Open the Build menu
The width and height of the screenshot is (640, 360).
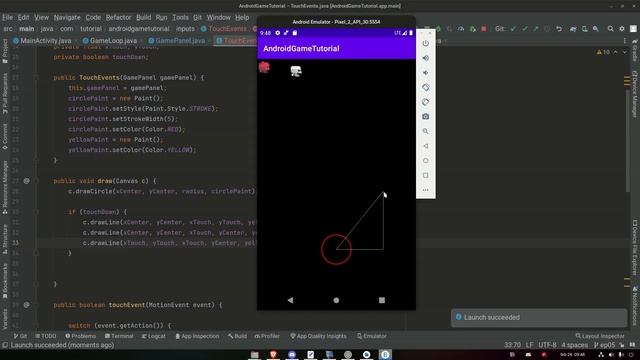coord(143,18)
